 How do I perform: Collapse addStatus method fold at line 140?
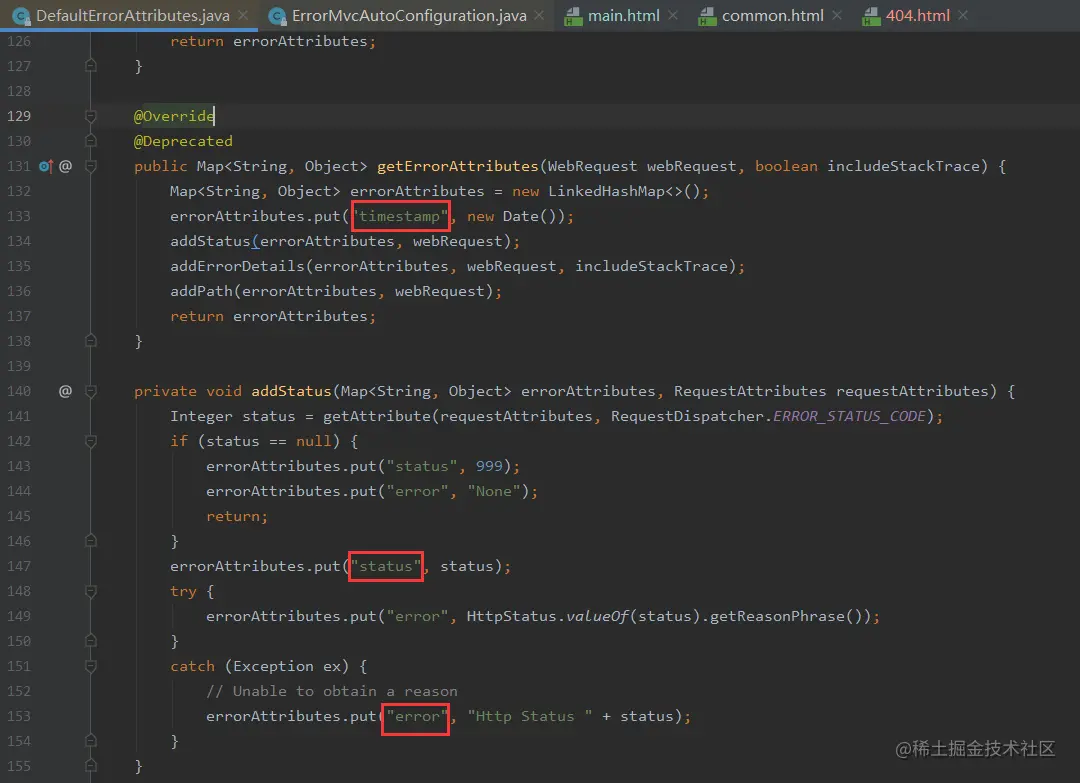(90, 391)
